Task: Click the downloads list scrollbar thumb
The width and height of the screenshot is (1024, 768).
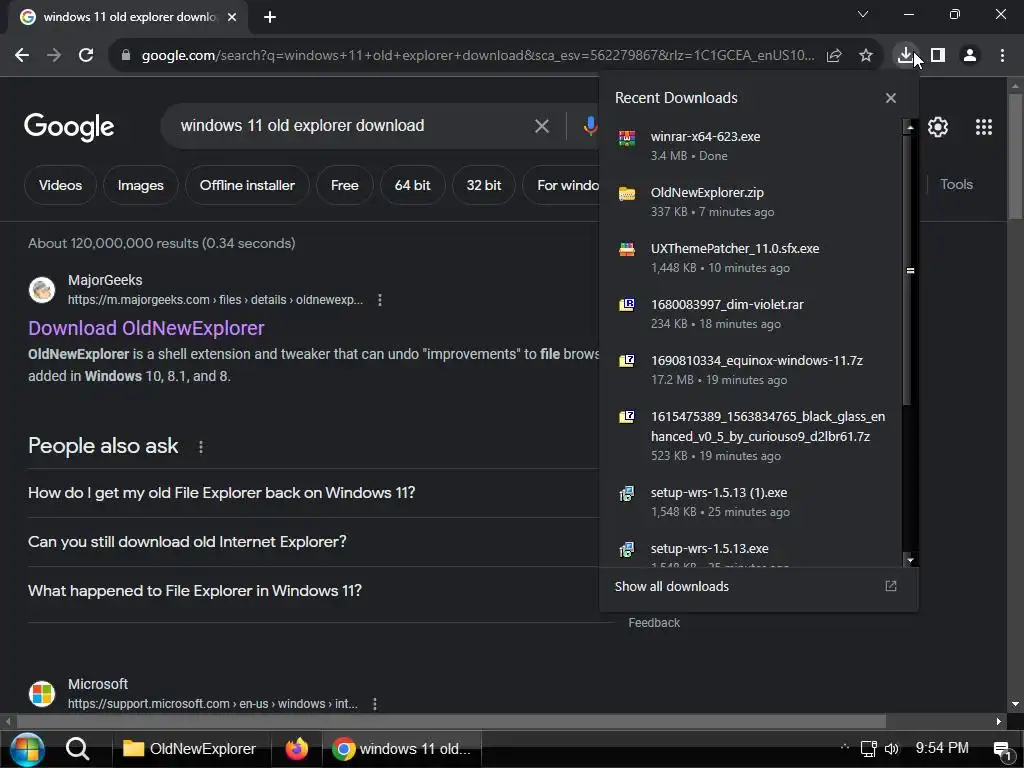Action: click(x=910, y=270)
